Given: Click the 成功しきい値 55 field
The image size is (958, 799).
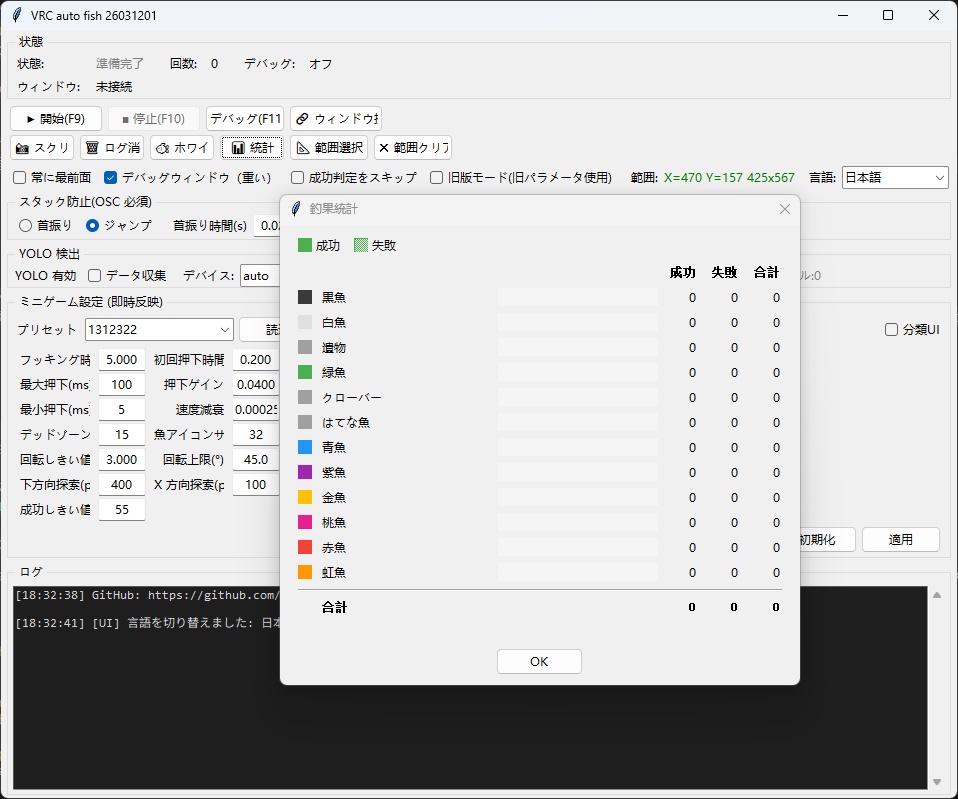Looking at the screenshot, I should tap(122, 510).
